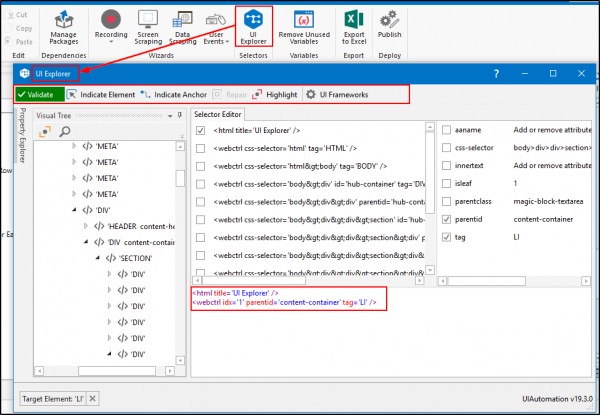Open the Screen Scraping wizard

click(148, 28)
